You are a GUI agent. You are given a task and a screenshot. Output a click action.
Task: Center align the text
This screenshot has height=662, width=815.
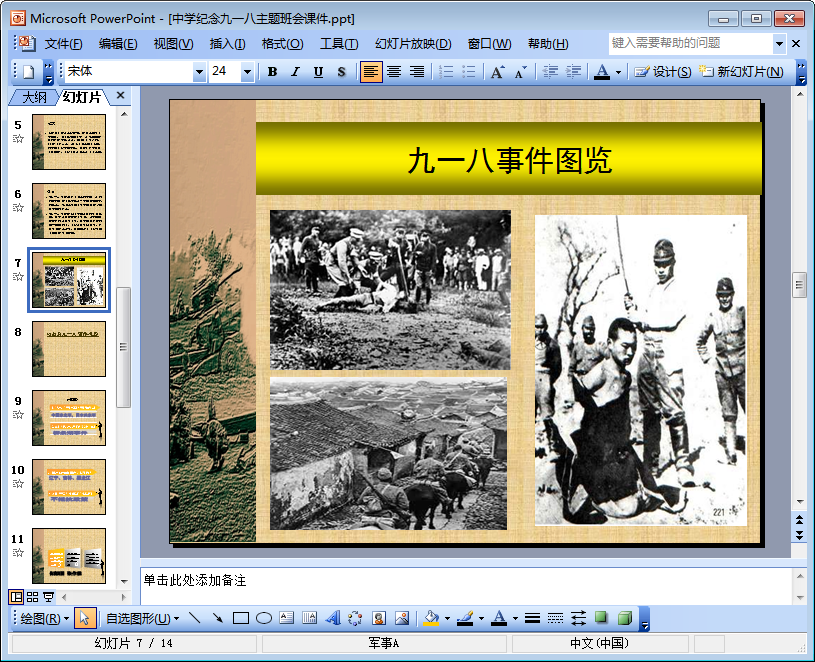394,72
